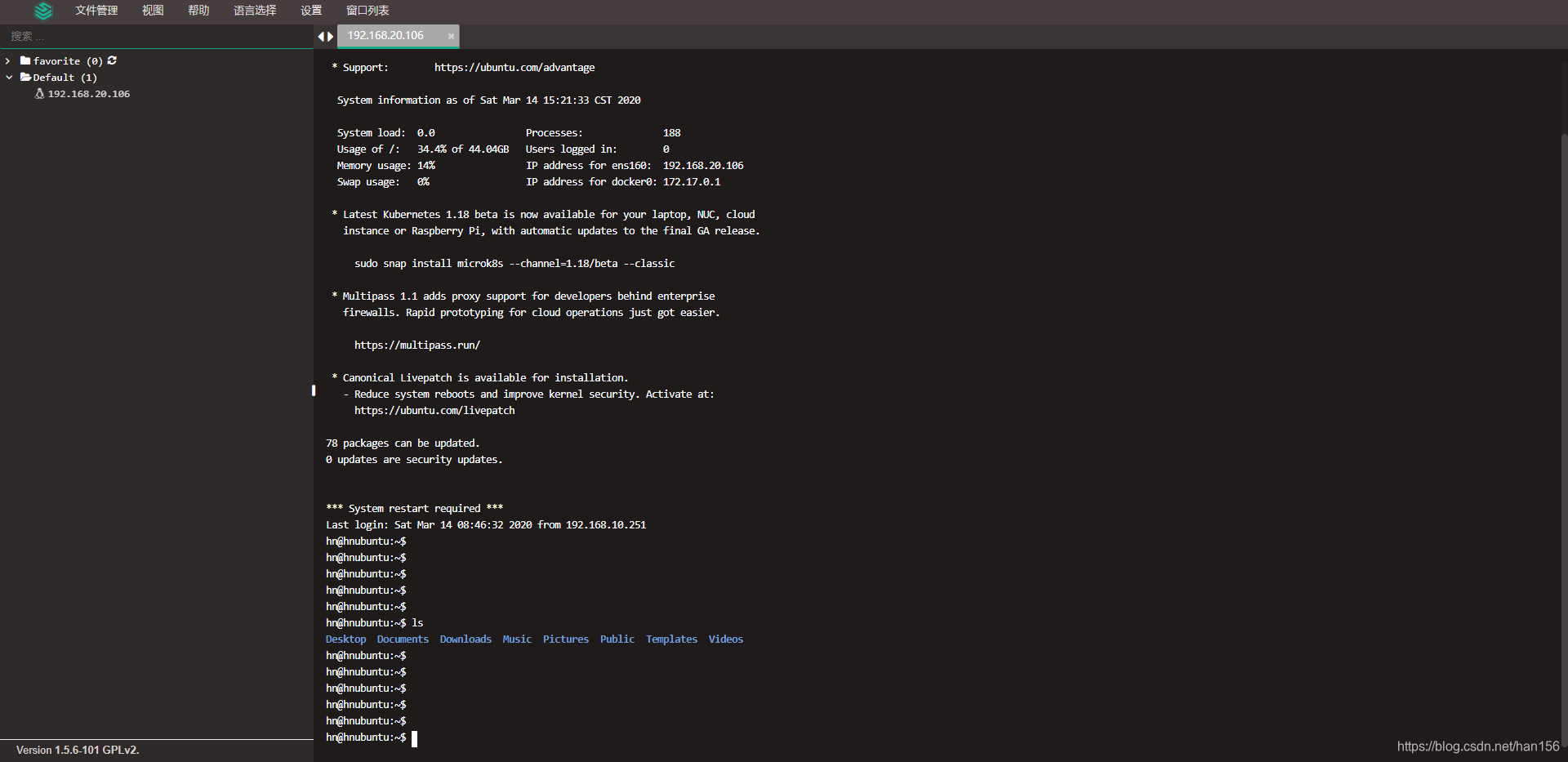Click the Pictures directory name

point(566,639)
